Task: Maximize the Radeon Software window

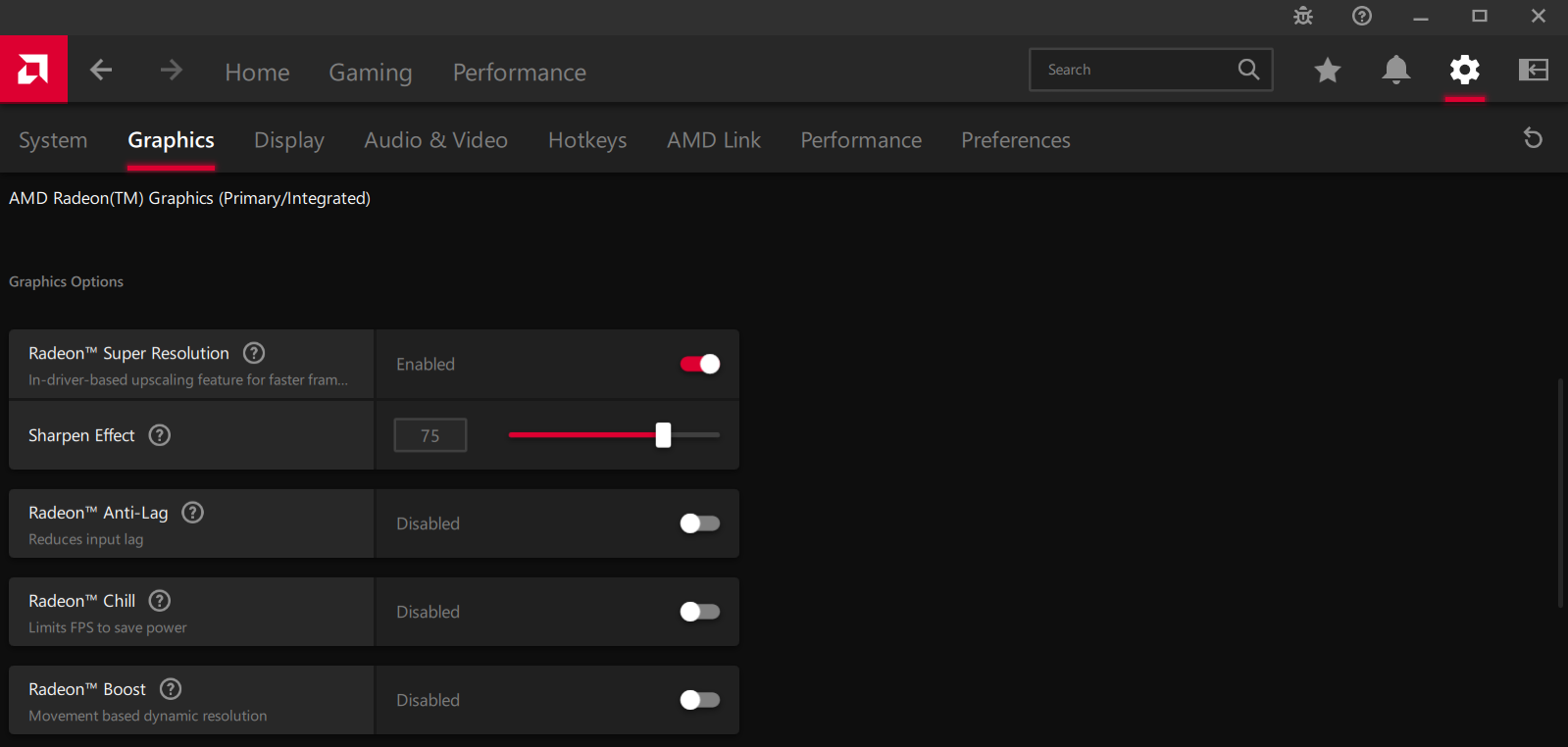Action: [1480, 16]
